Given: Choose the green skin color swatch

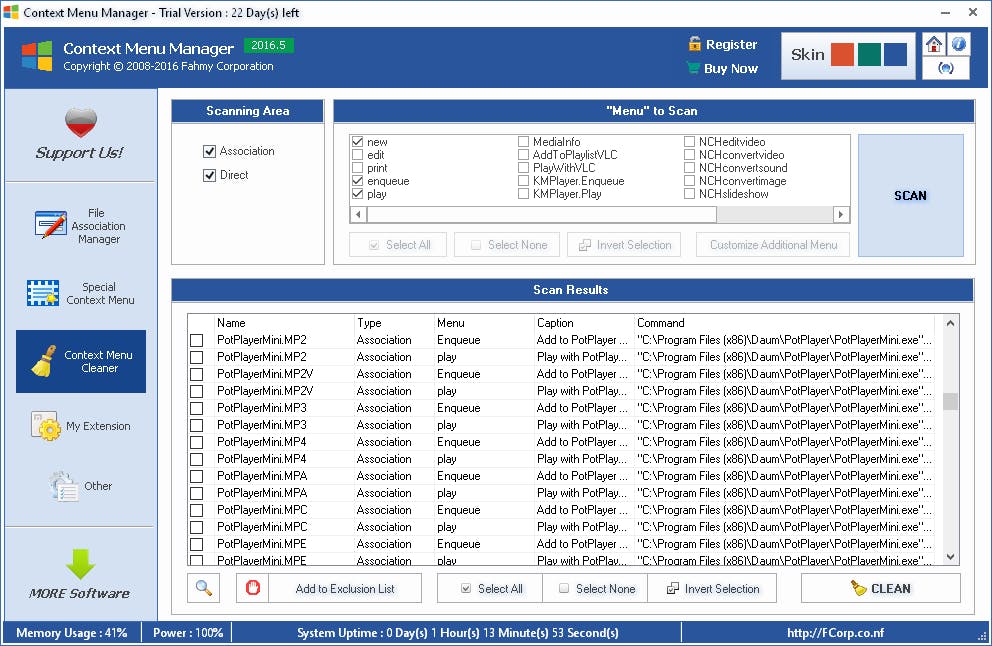Looking at the screenshot, I should [x=869, y=55].
